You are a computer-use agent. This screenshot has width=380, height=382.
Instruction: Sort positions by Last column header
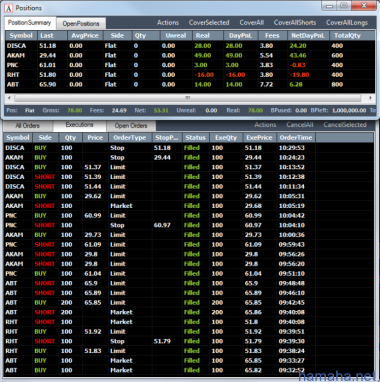point(52,36)
